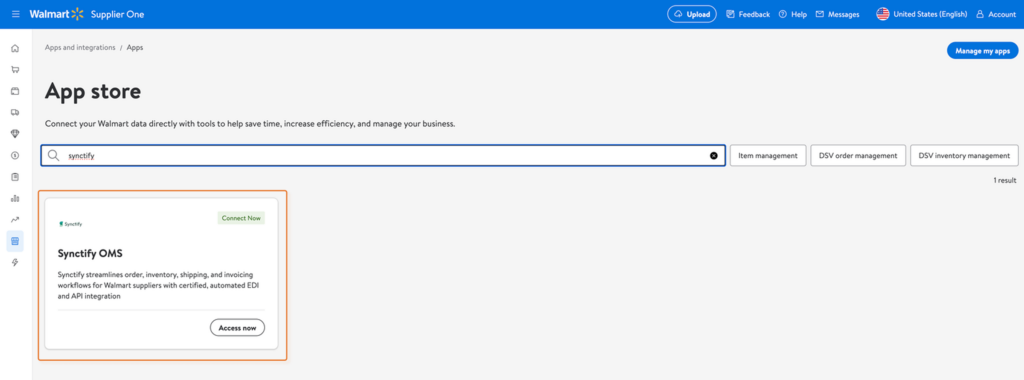Viewport: 1024px width, 380px height.
Task: Open the lightning bolt sidebar icon
Action: pos(15,262)
